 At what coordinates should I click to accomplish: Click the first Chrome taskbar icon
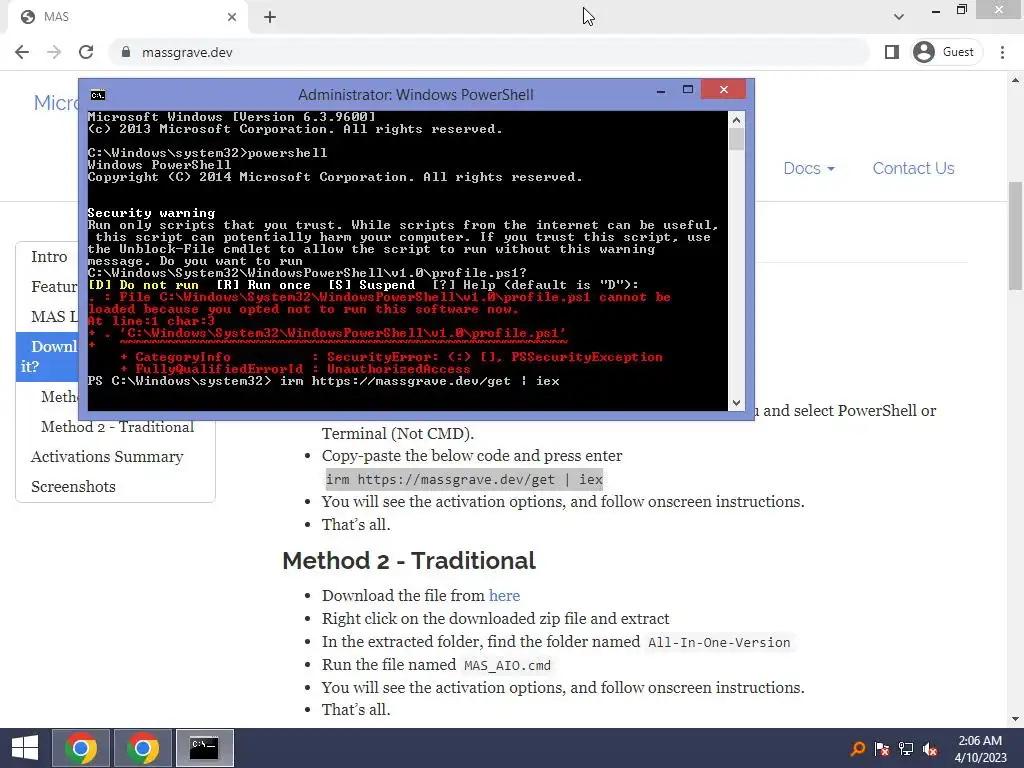pos(81,748)
